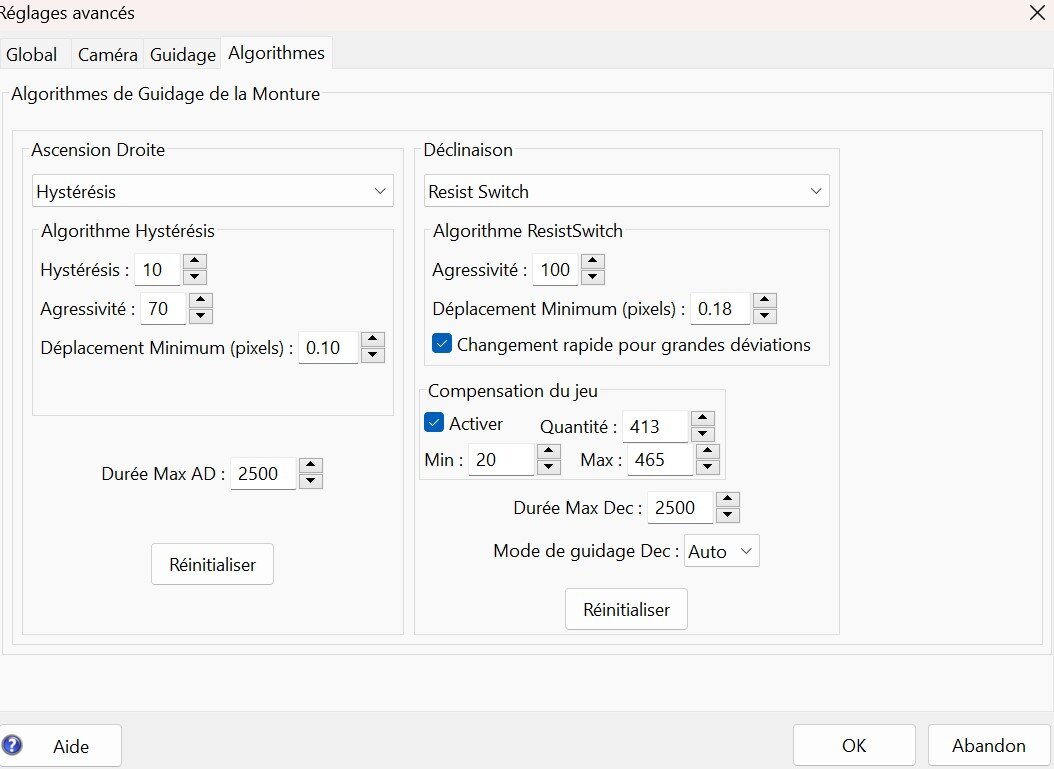
Task: Increase Durée Max Dec with up arrow
Action: click(728, 500)
